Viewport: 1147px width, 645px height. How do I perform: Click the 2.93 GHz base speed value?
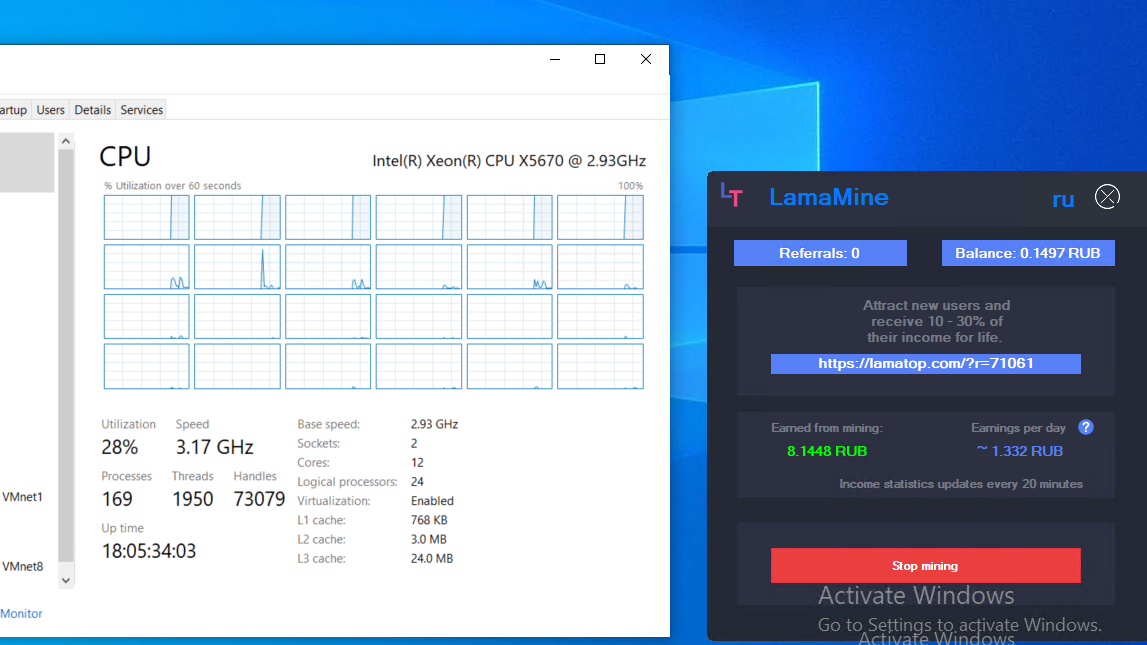(x=435, y=424)
